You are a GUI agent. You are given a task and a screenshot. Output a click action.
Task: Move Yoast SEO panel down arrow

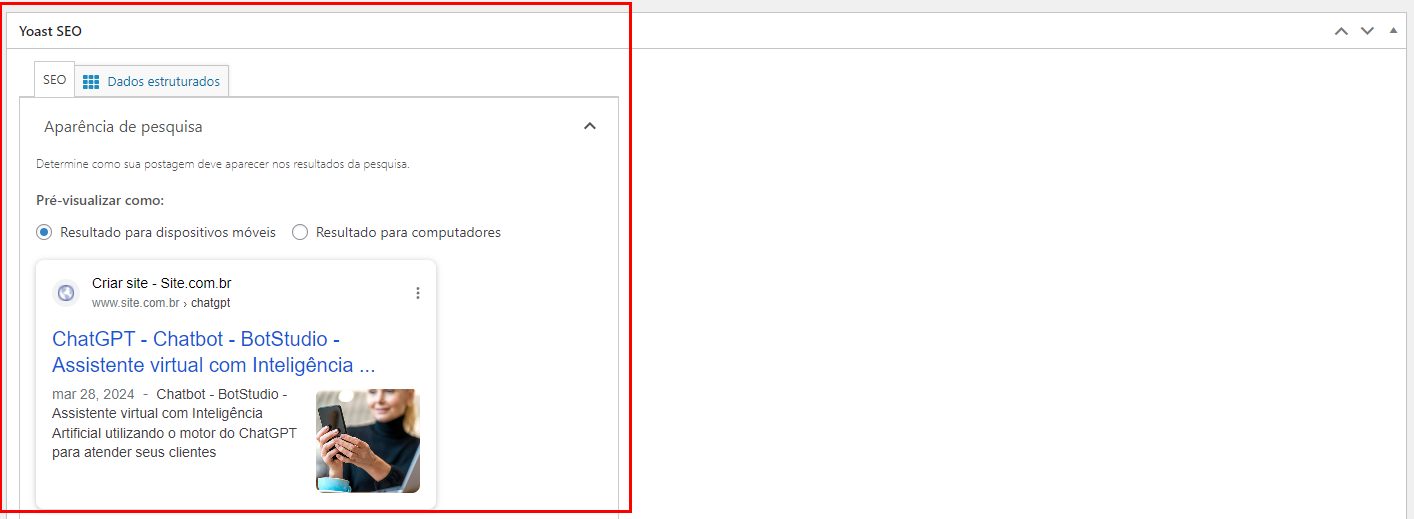coord(1367,31)
